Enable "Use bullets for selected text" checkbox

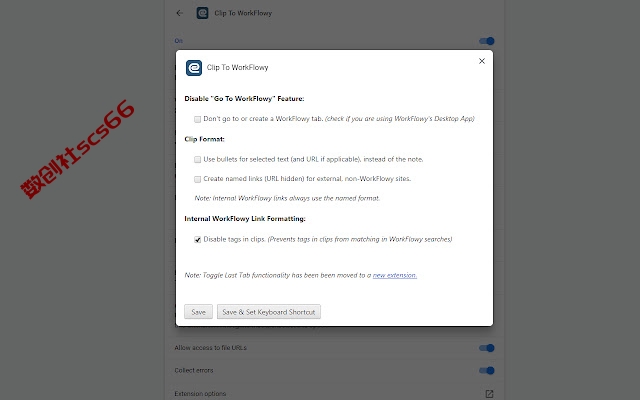click(x=198, y=160)
